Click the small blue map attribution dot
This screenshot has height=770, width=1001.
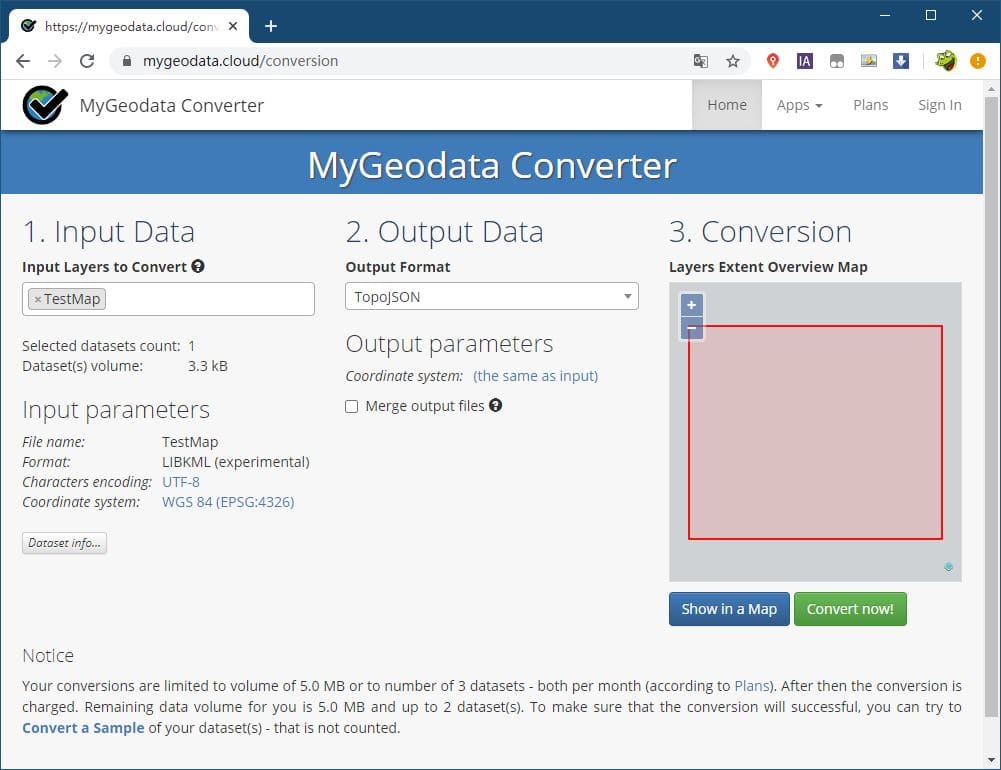coord(948,566)
